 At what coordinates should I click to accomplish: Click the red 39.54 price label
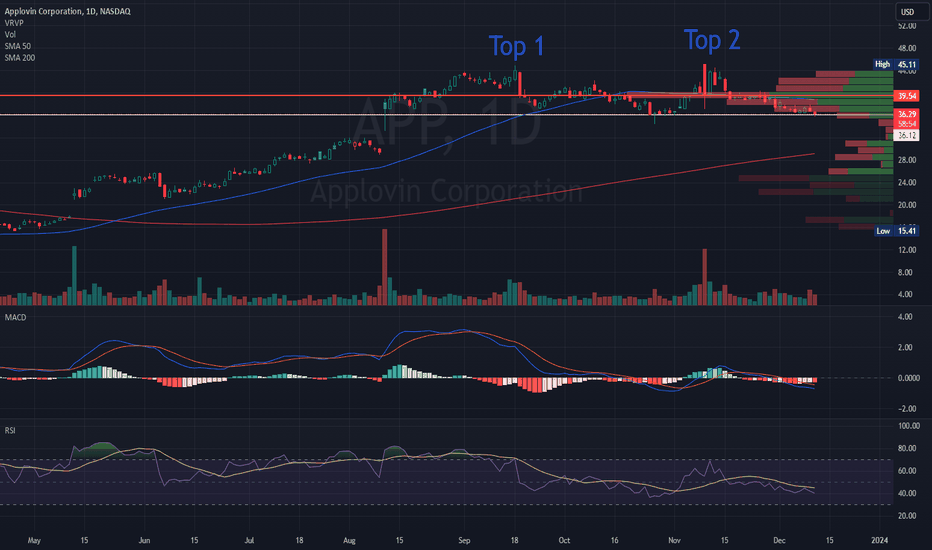pos(907,96)
